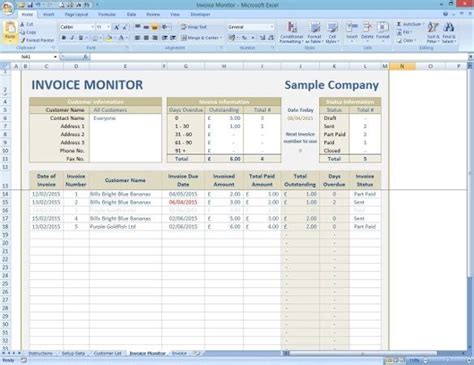
Task: Toggle Wrap Text
Action: (x=194, y=27)
